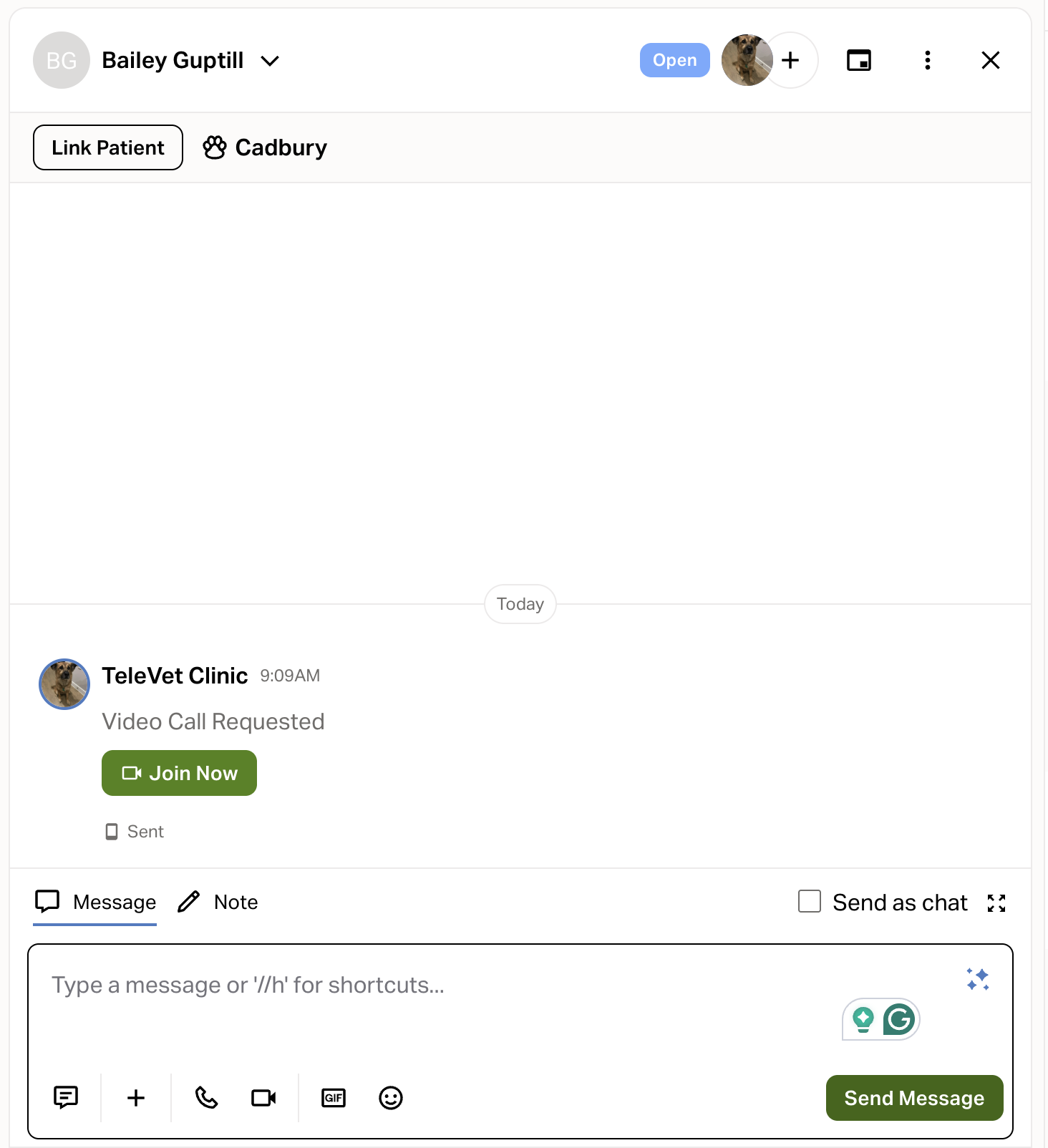Click the plus attachment icon in the composer
The image size is (1048, 1148).
[x=136, y=1097]
